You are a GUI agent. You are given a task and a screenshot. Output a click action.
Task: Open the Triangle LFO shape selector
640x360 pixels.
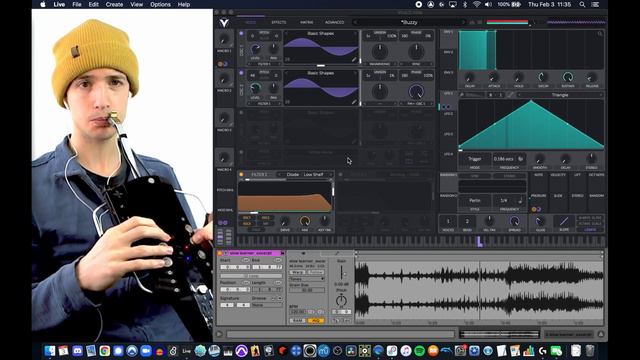click(x=560, y=95)
